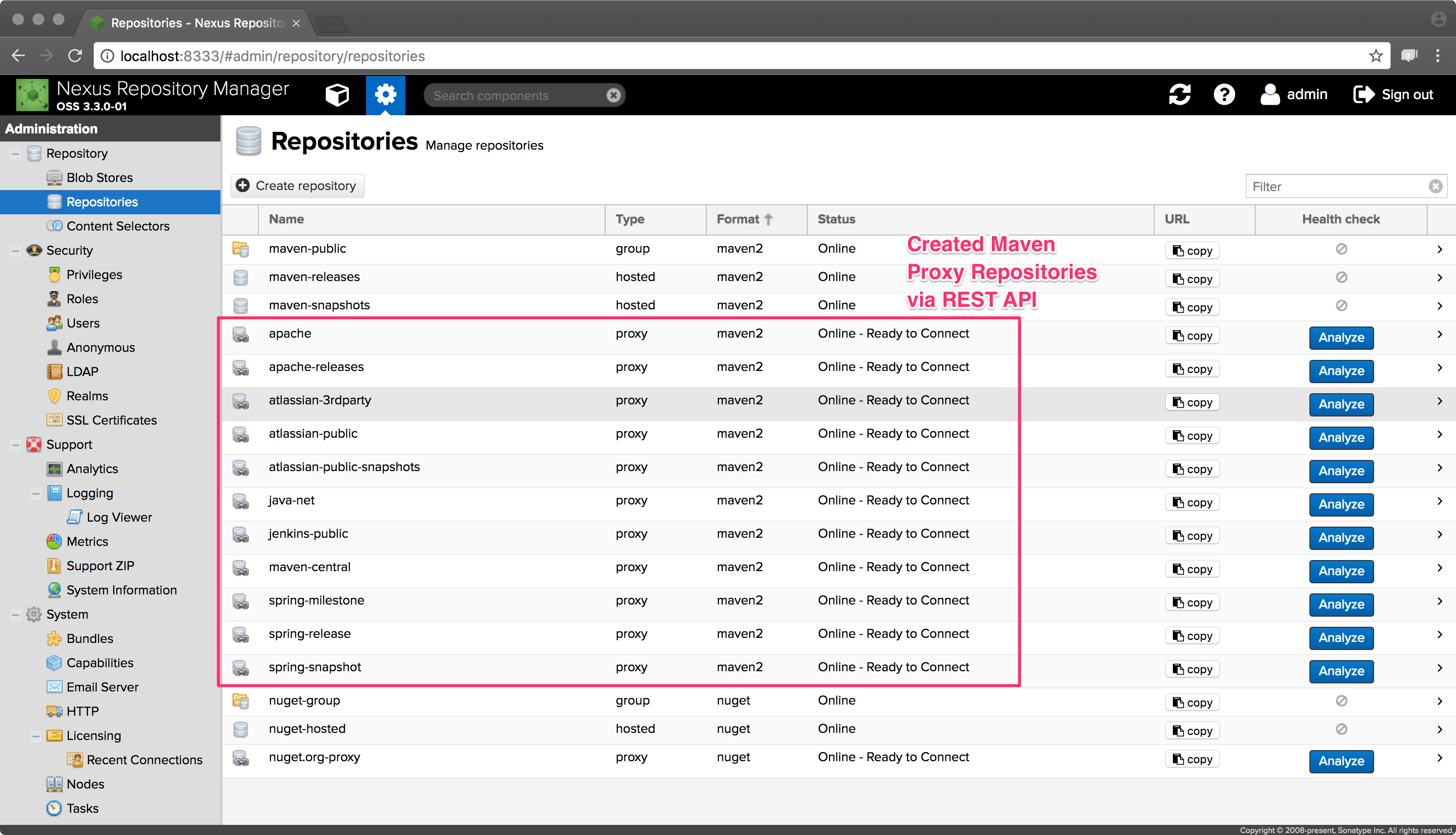
Task: Copy URL of jenkins-public repository
Action: tap(1192, 536)
